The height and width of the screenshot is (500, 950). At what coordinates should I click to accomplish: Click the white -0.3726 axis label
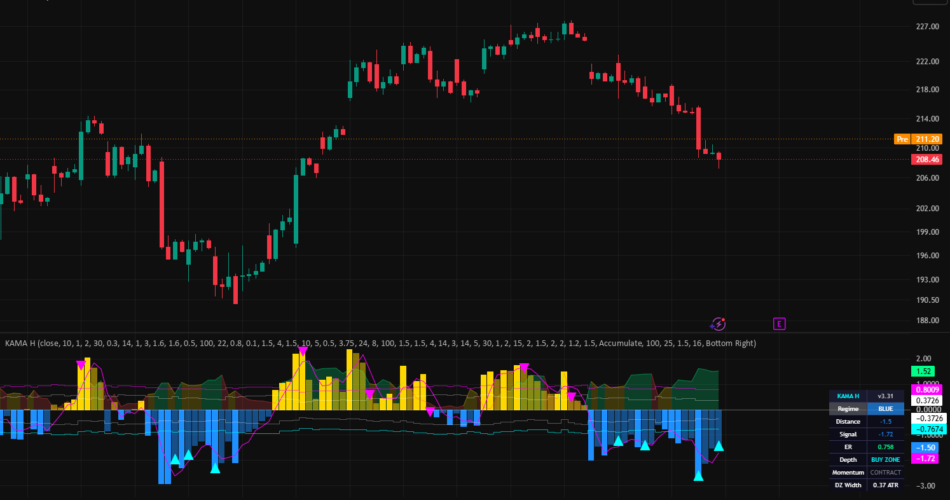[928, 418]
